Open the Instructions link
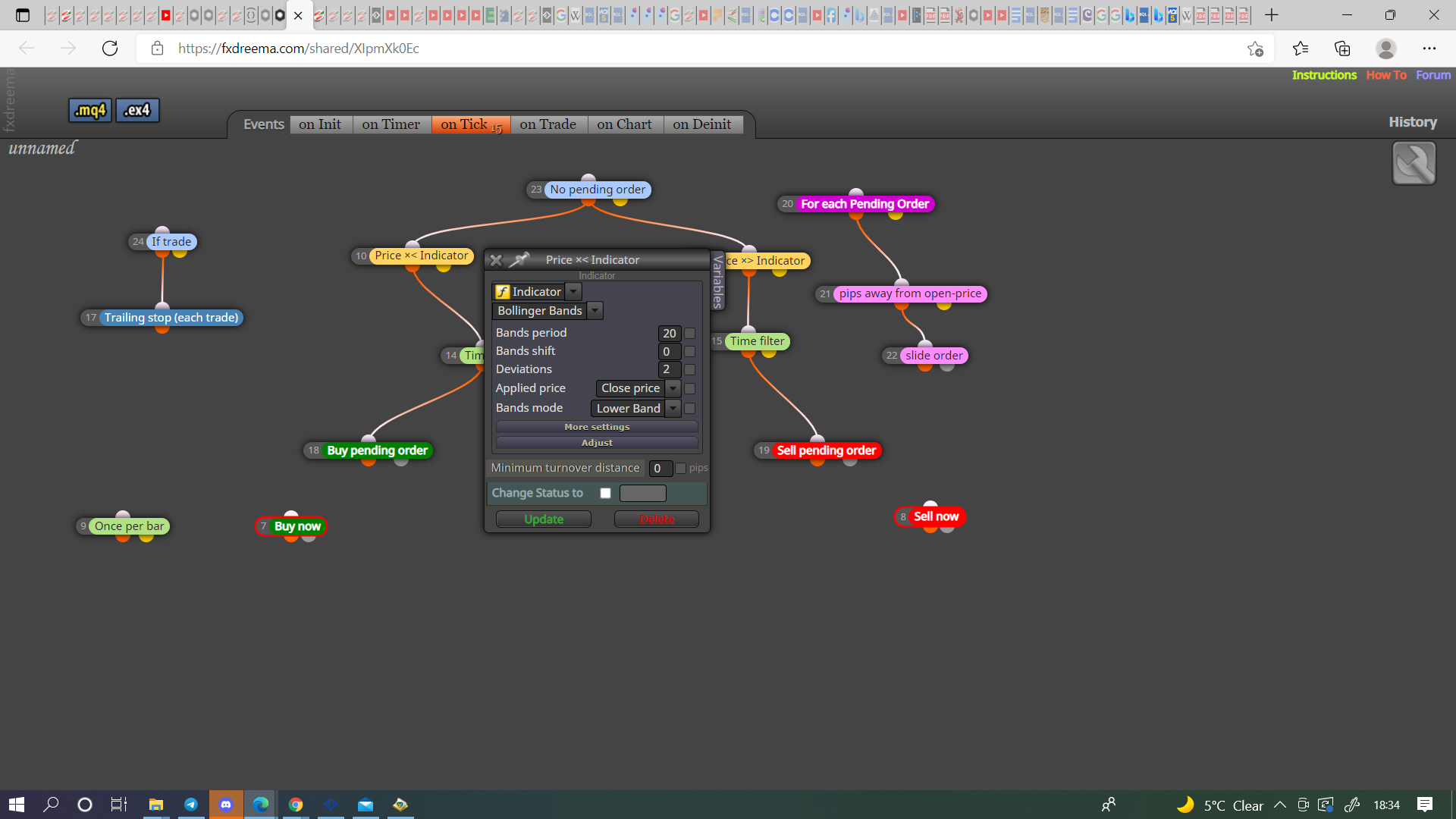This screenshot has height=819, width=1456. 1324,75
